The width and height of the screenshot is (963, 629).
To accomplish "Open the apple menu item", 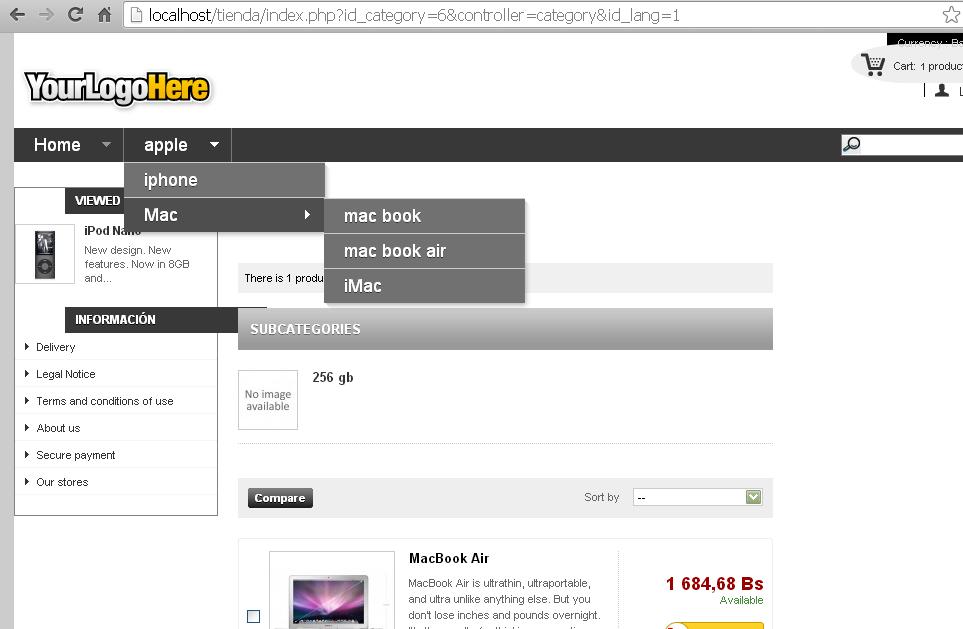I will tap(166, 145).
